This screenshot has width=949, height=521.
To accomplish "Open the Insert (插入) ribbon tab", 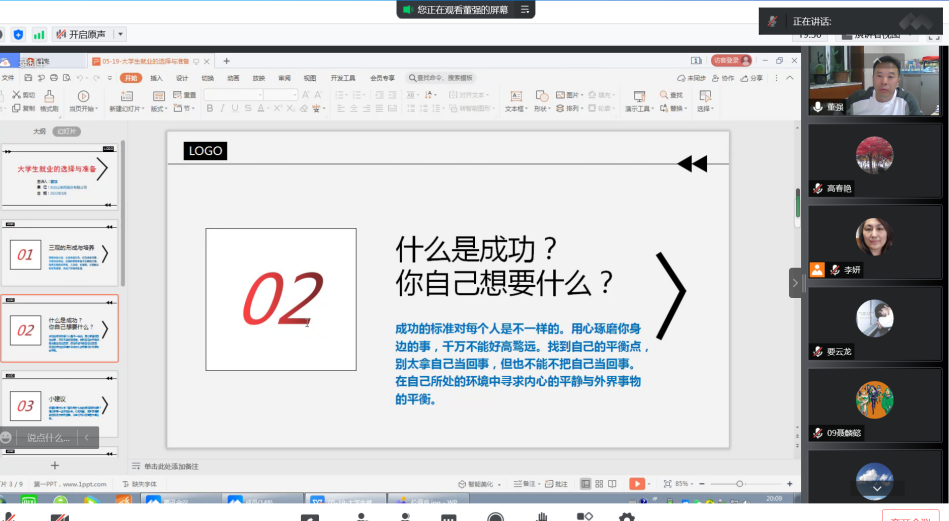I will click(x=156, y=78).
